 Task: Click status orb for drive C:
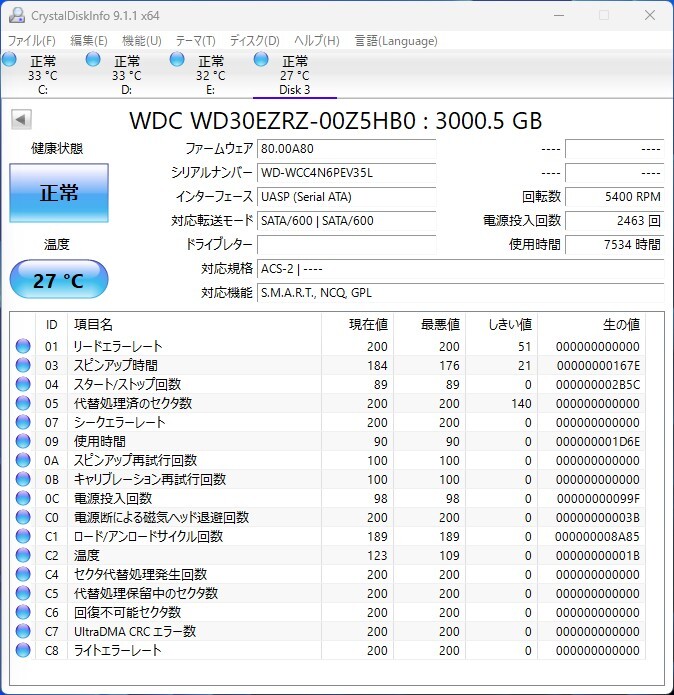pyautogui.click(x=9, y=59)
